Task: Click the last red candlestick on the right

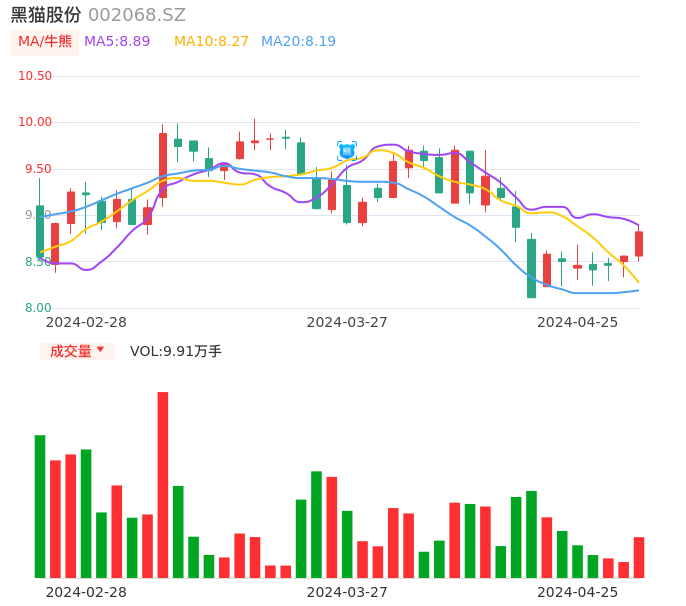Action: (639, 244)
